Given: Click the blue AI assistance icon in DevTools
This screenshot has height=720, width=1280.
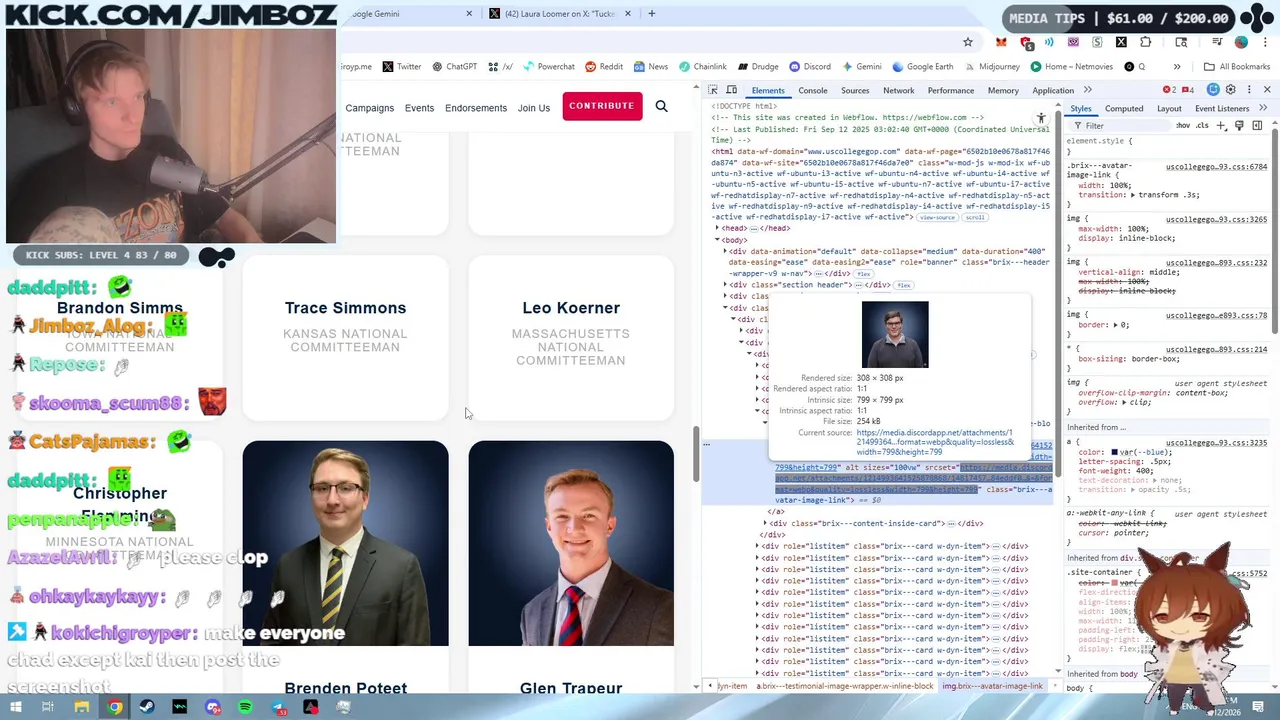Looking at the screenshot, I should [x=1213, y=90].
